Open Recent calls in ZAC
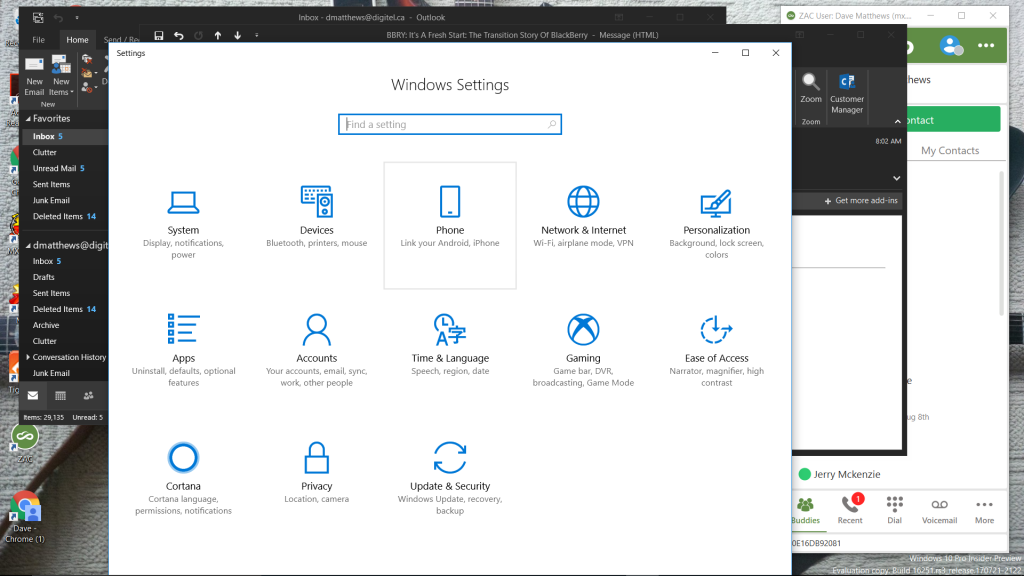Viewport: 1024px width, 576px height. [850, 510]
